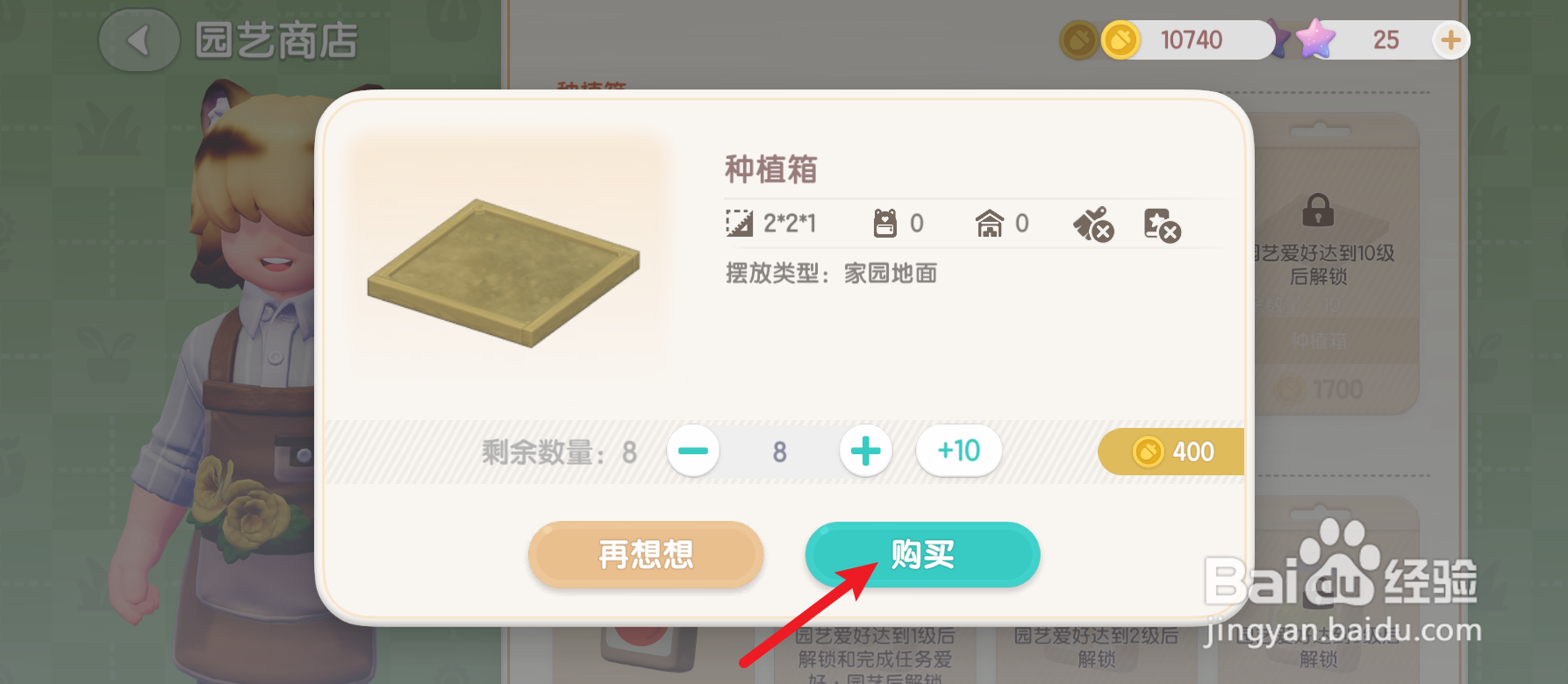Click the backpack count icon

(x=885, y=224)
